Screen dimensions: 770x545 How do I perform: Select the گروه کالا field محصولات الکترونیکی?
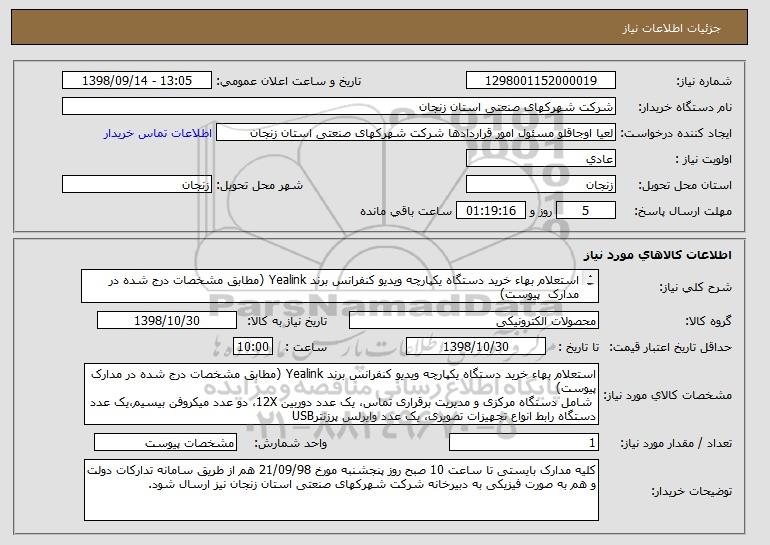474,321
